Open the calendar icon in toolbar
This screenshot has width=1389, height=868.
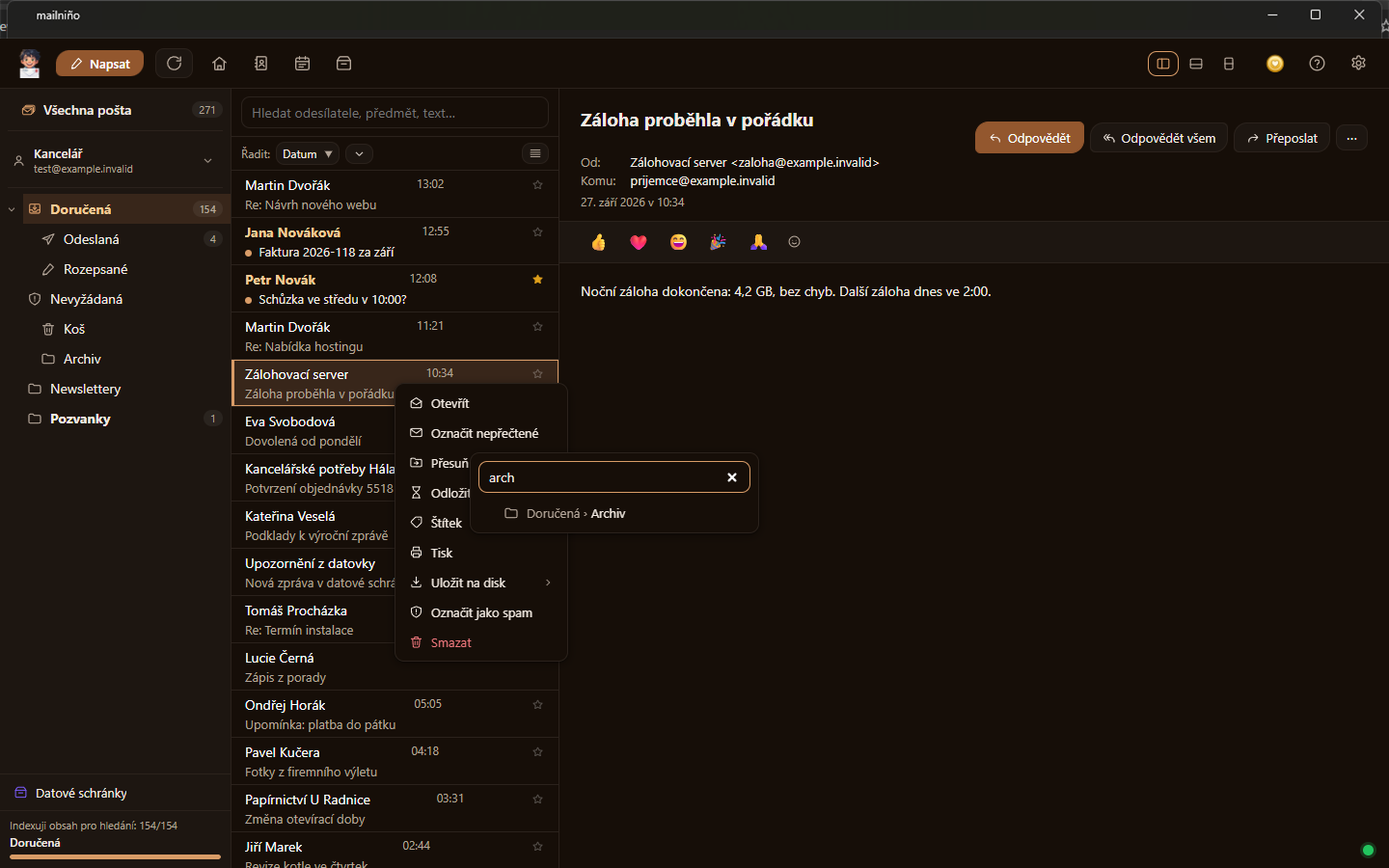point(302,64)
